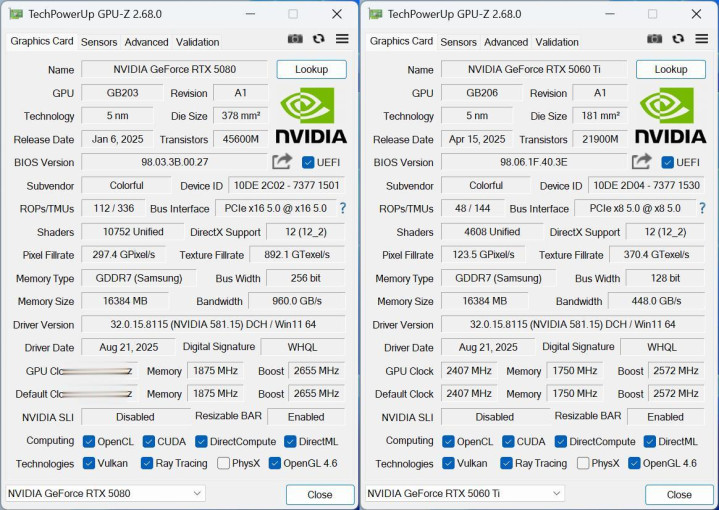Toggle OpenGL 4.6 checkbox in RTX 5060 Ti window

coord(634,463)
